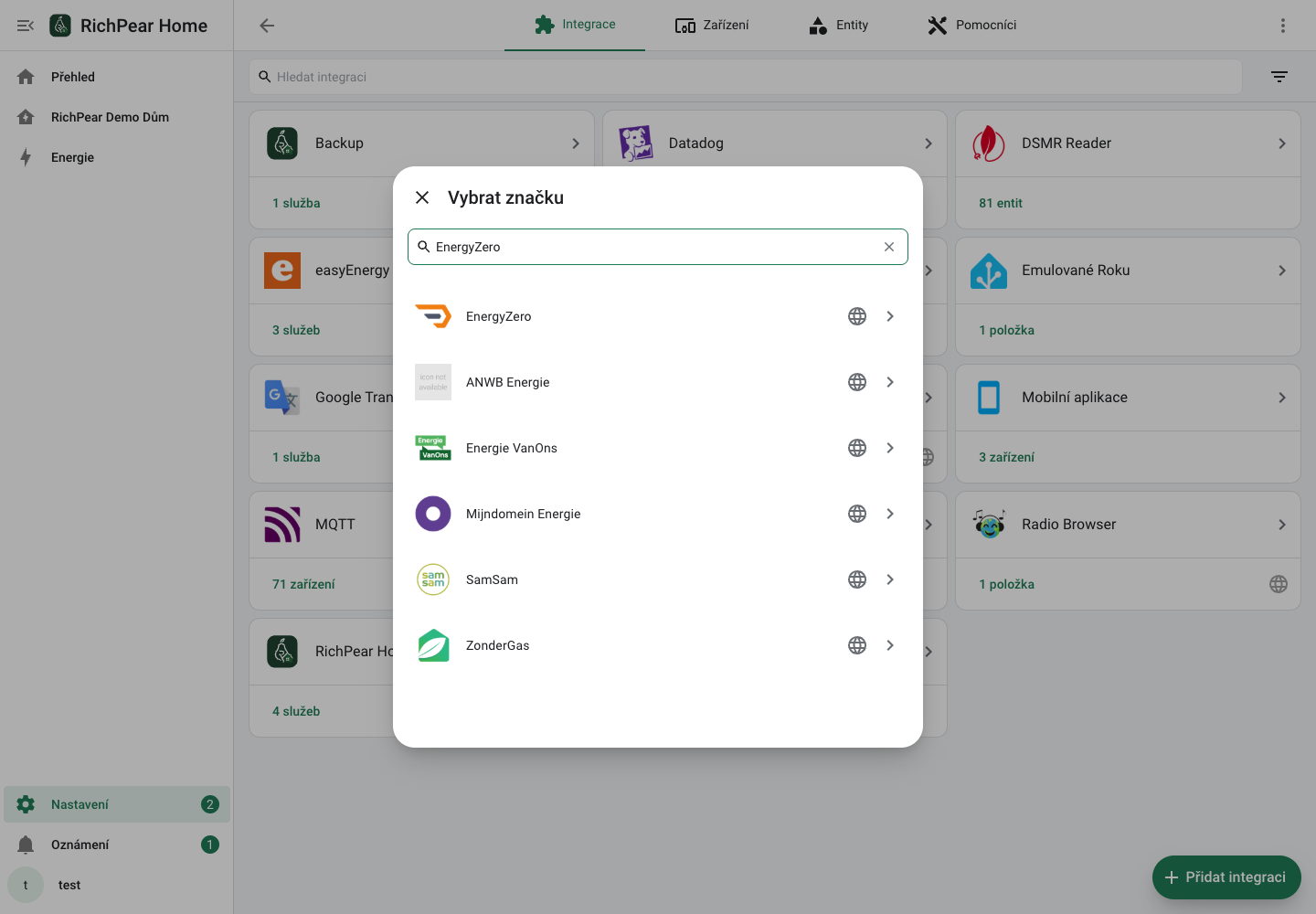Open Energie in the sidebar
The height and width of the screenshot is (914, 1316).
[117, 157]
